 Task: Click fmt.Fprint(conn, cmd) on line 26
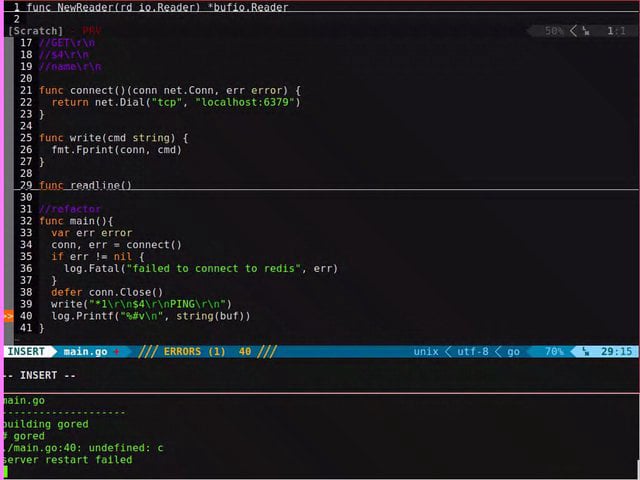tap(116, 150)
